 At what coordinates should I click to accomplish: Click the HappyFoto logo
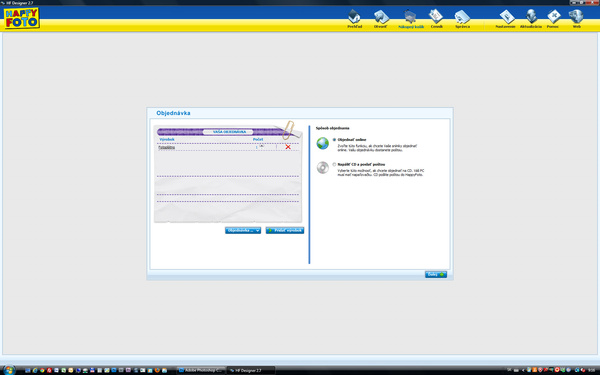tap(22, 18)
